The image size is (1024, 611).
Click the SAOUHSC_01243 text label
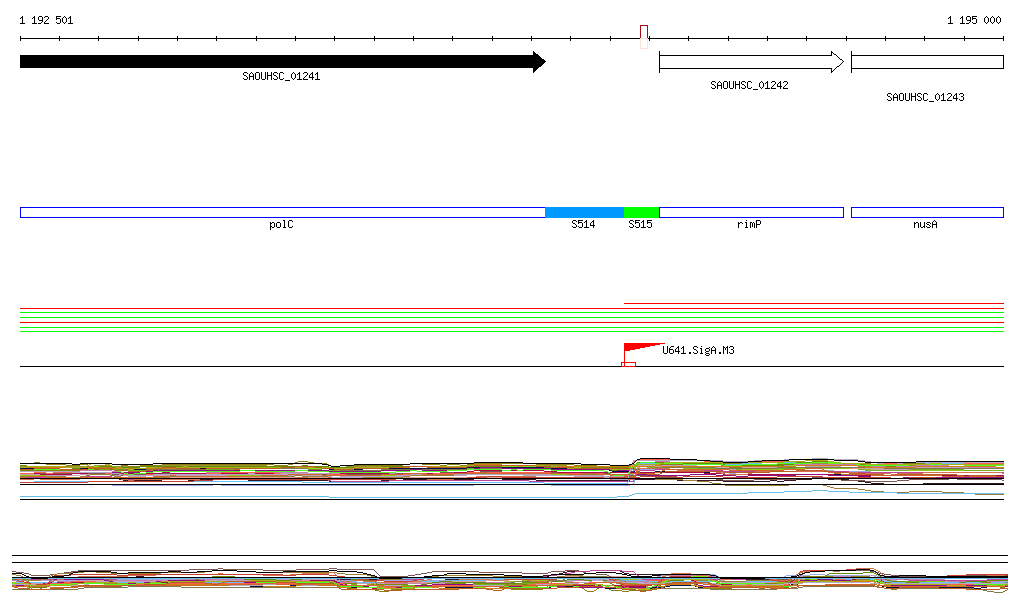point(925,98)
